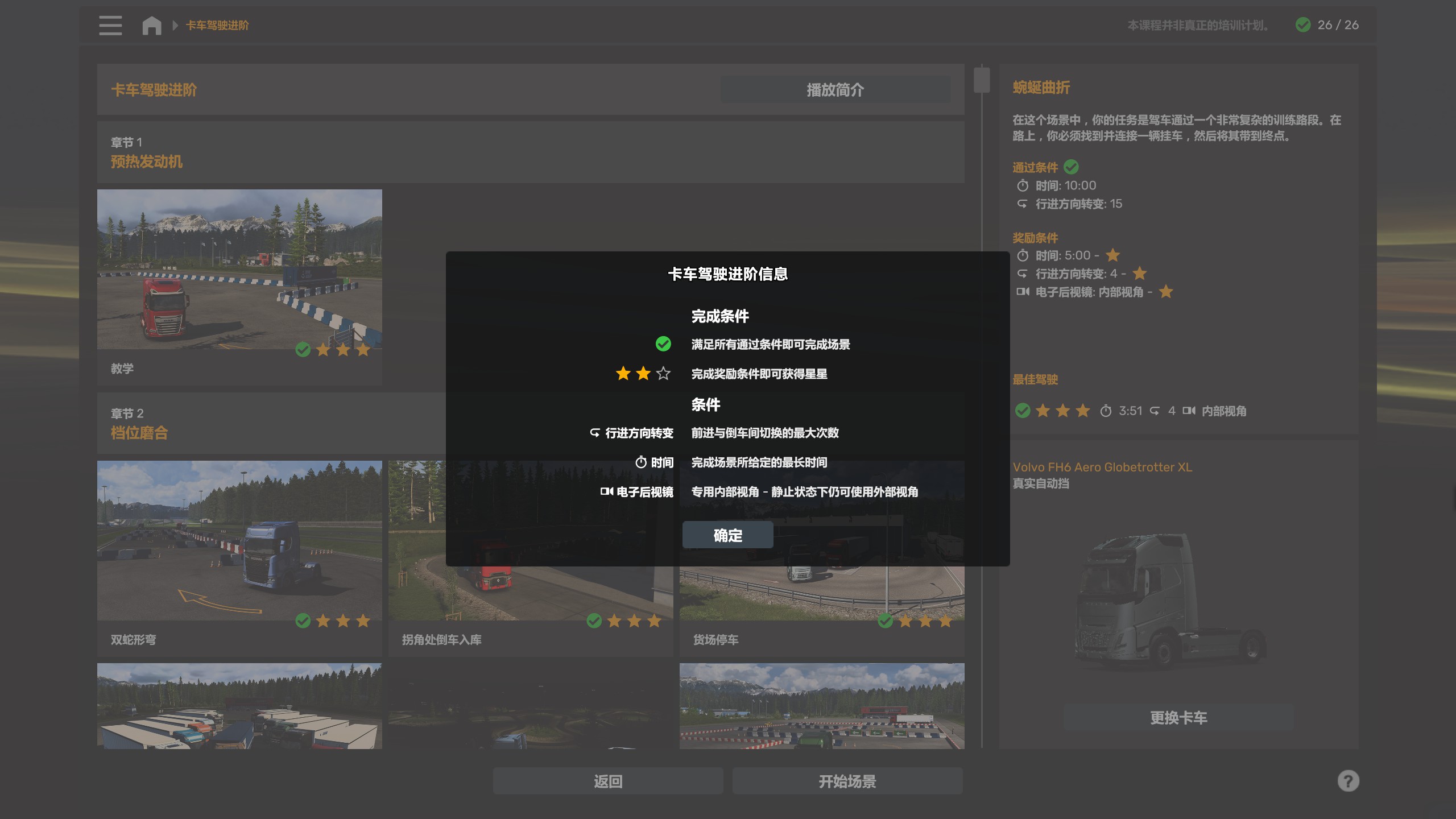This screenshot has height=819, width=1456.
Task: Click the help question mark icon
Action: coord(1348,781)
